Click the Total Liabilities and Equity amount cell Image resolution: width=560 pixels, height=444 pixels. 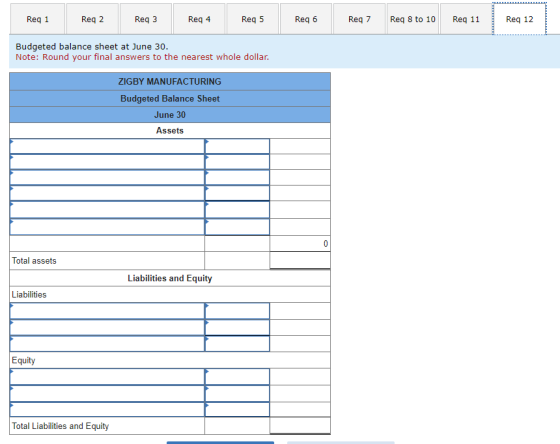(300, 425)
